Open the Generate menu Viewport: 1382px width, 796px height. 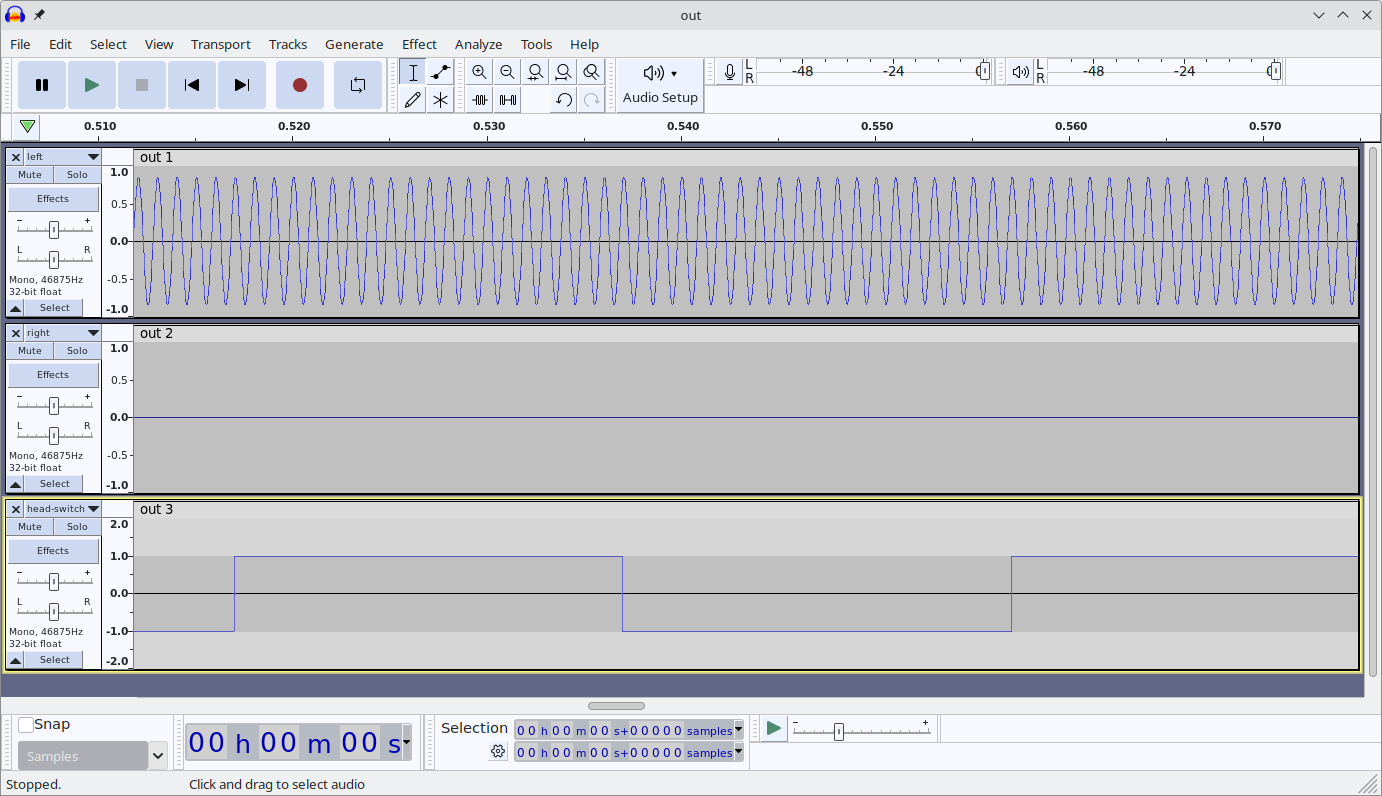click(354, 44)
